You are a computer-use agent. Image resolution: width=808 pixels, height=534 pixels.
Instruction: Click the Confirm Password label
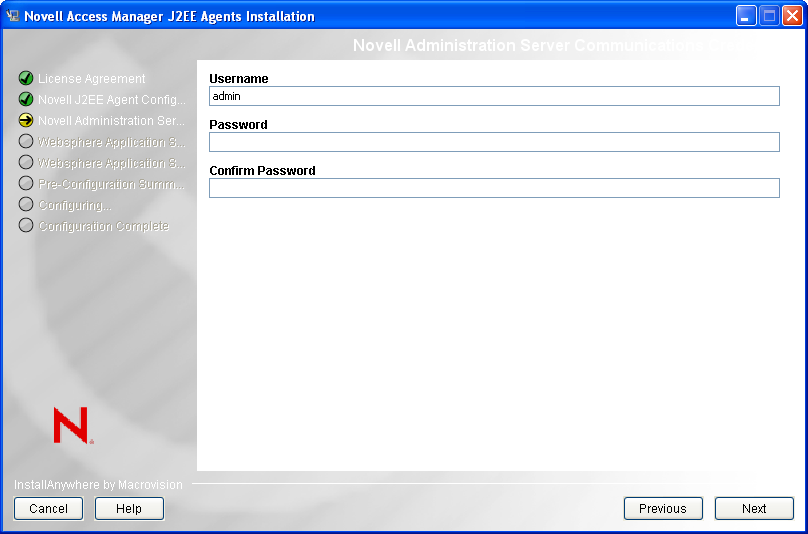point(262,171)
